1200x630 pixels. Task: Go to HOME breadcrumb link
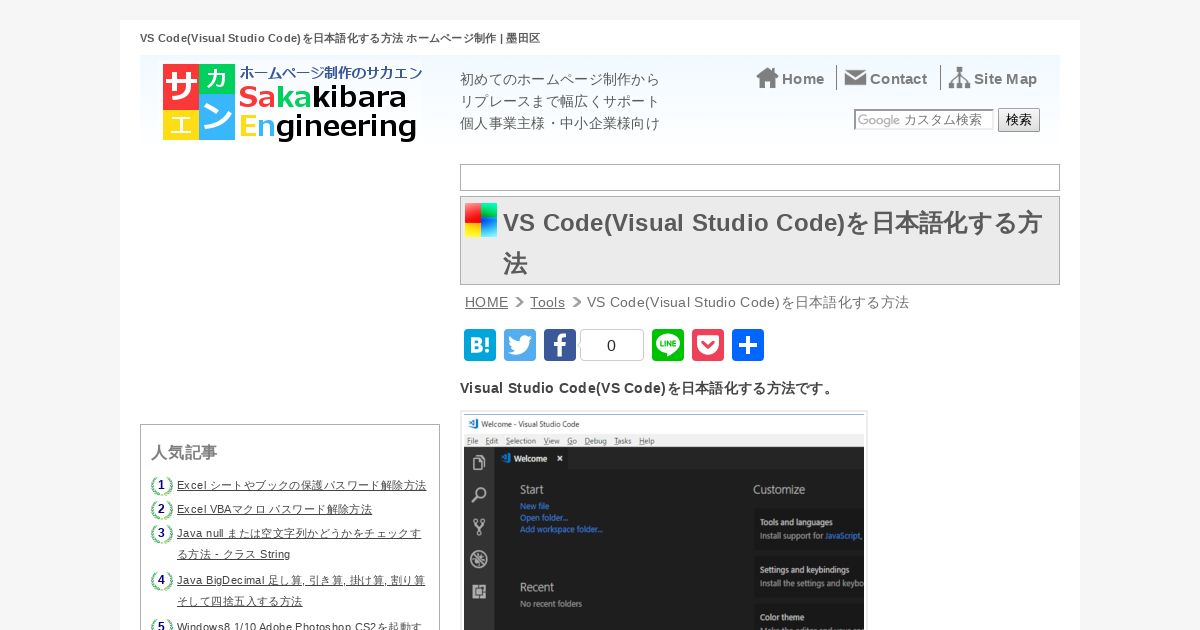point(486,302)
